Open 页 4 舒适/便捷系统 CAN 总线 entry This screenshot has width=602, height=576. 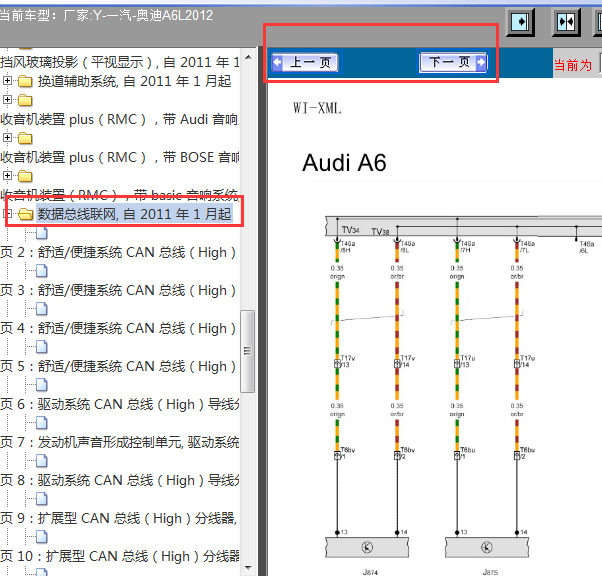(x=118, y=328)
